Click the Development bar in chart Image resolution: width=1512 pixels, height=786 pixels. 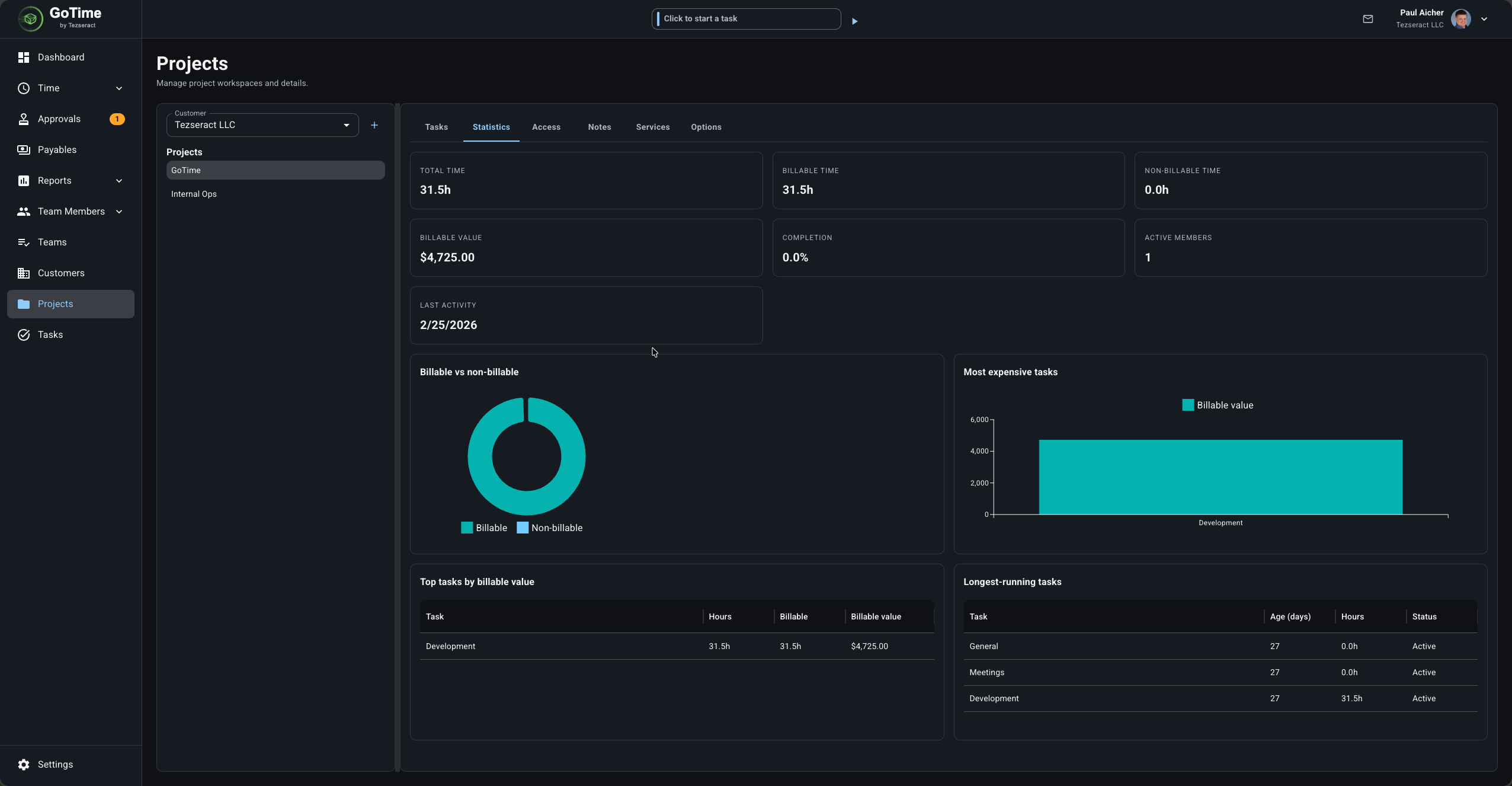point(1221,477)
